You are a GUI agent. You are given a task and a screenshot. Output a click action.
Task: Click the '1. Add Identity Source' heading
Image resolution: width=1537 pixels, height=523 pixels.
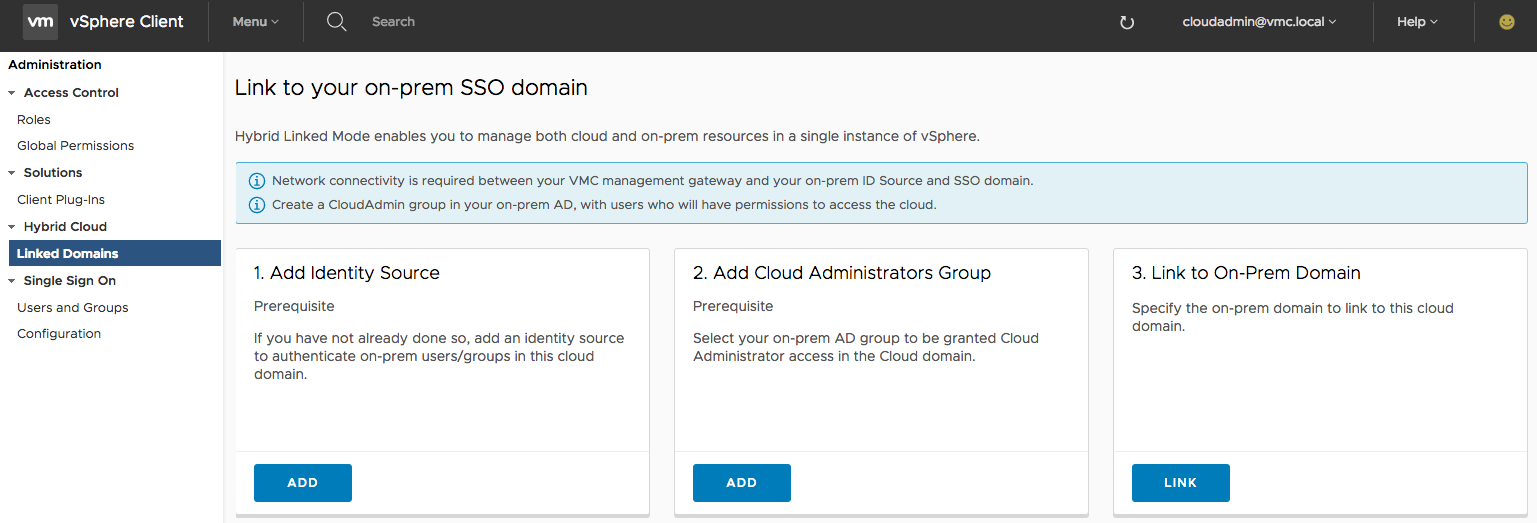tap(347, 273)
